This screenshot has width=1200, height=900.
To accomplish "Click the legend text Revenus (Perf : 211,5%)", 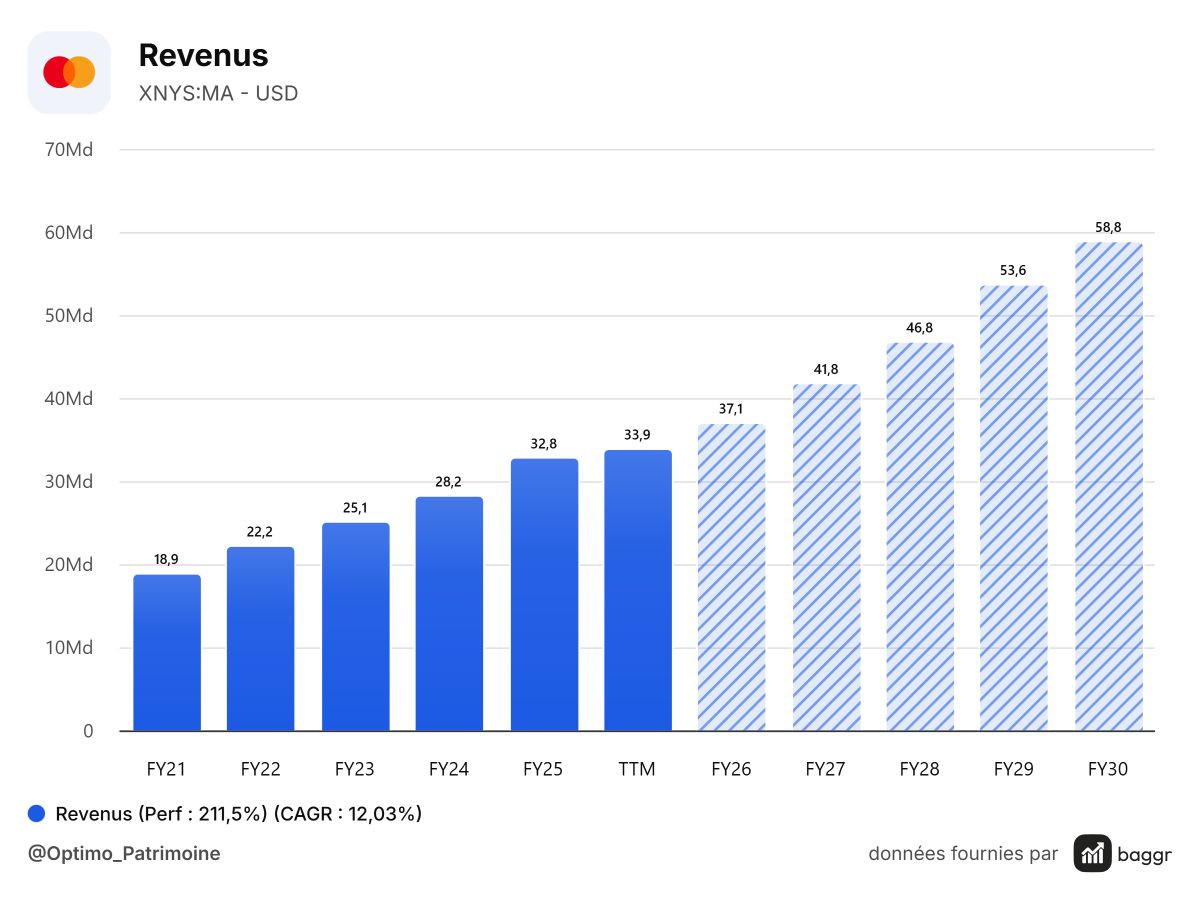I will pos(162,814).
